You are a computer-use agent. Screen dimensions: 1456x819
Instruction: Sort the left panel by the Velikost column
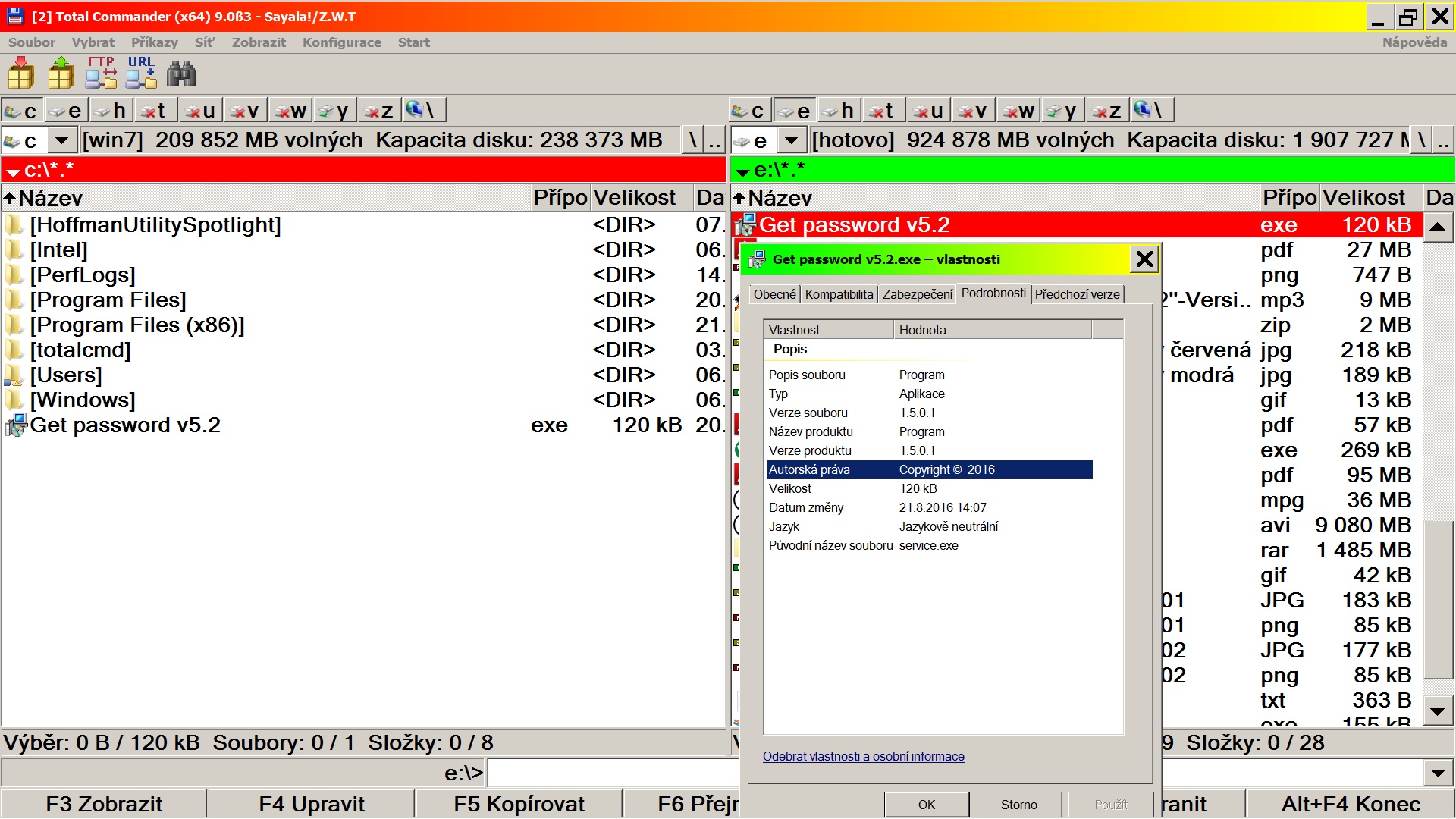coord(634,198)
